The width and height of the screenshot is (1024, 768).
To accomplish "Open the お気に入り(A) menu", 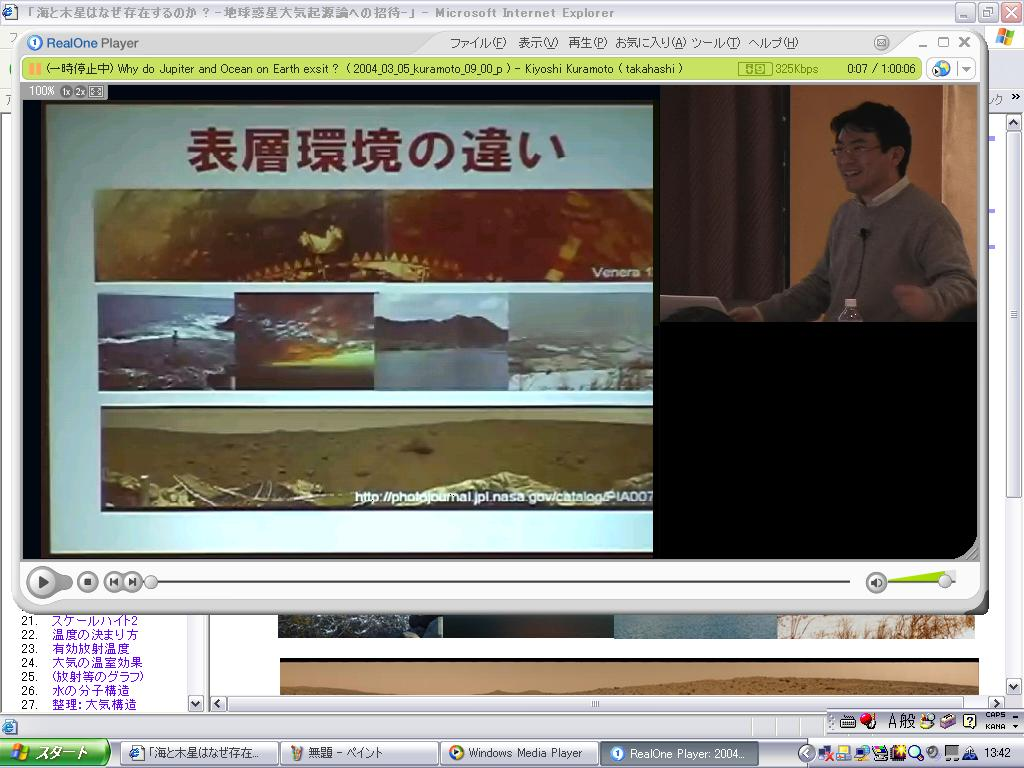I will point(650,43).
